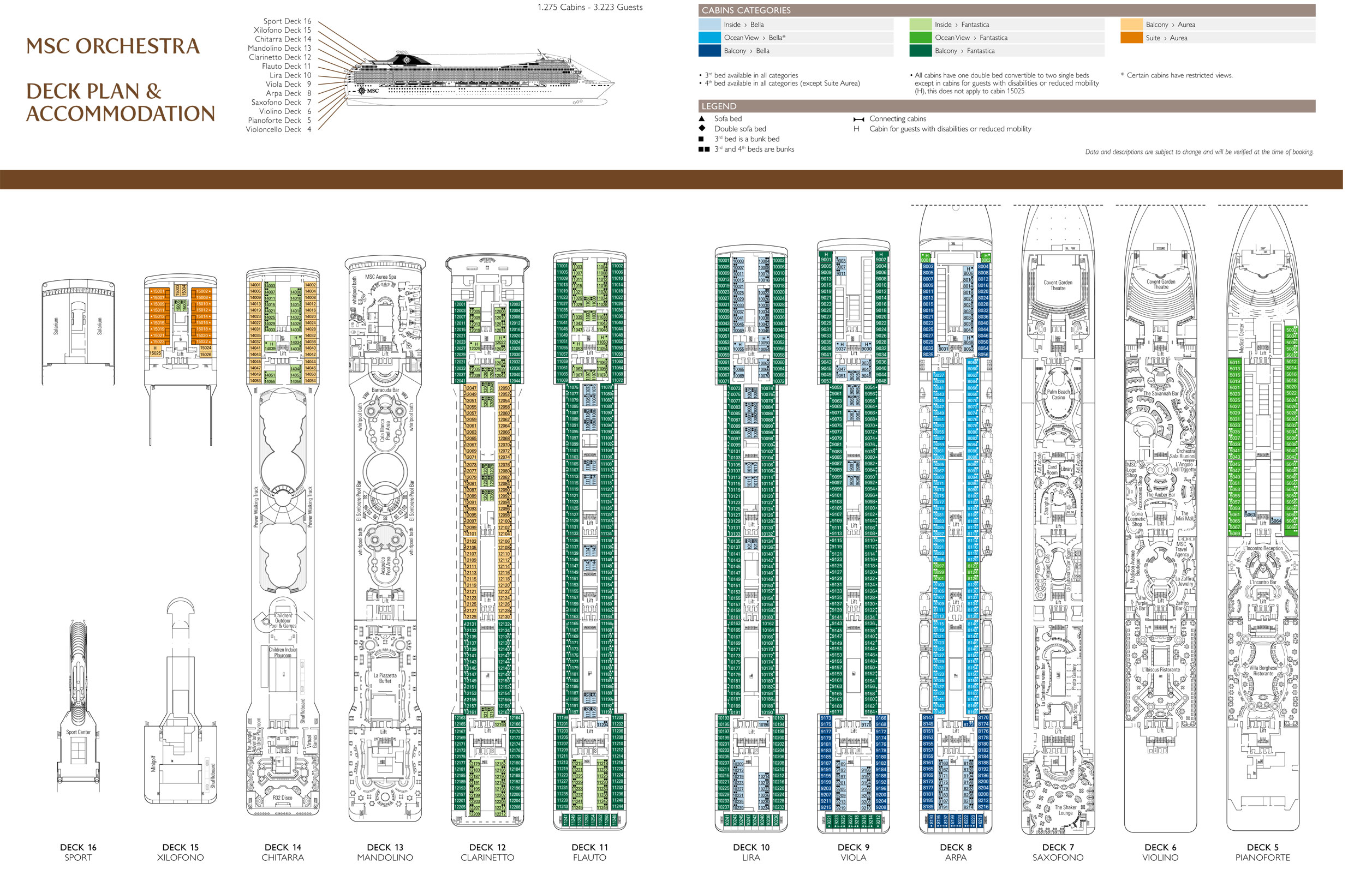Screen dimensions: 1372x887
Task: Click the H disabled-access cabin symbol in legend
Action: click(x=856, y=129)
